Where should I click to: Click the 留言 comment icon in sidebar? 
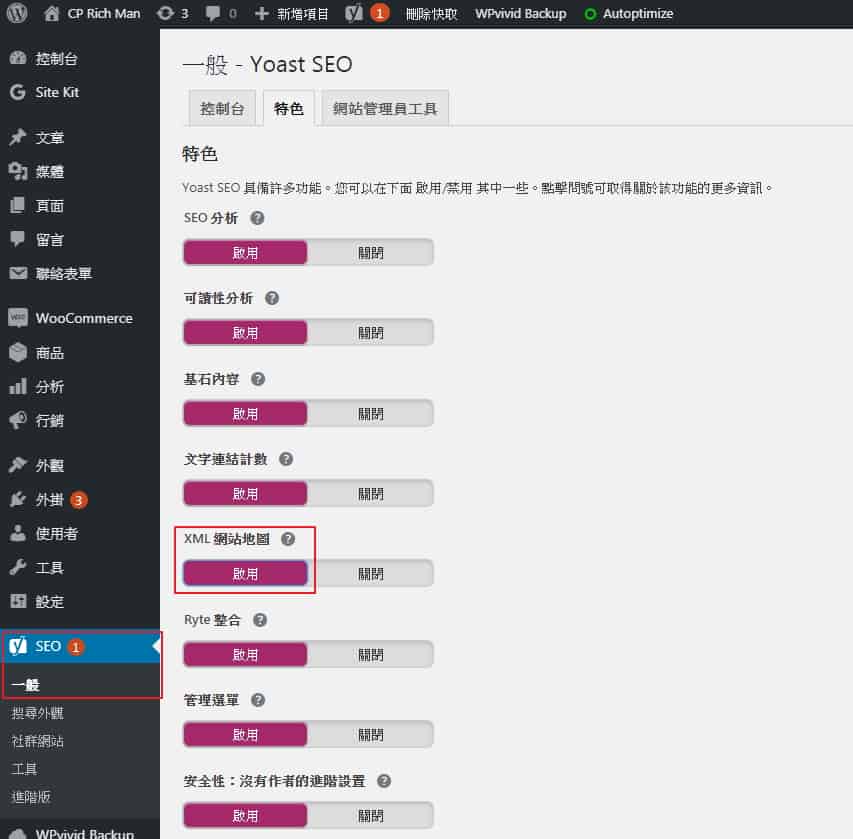coord(18,239)
